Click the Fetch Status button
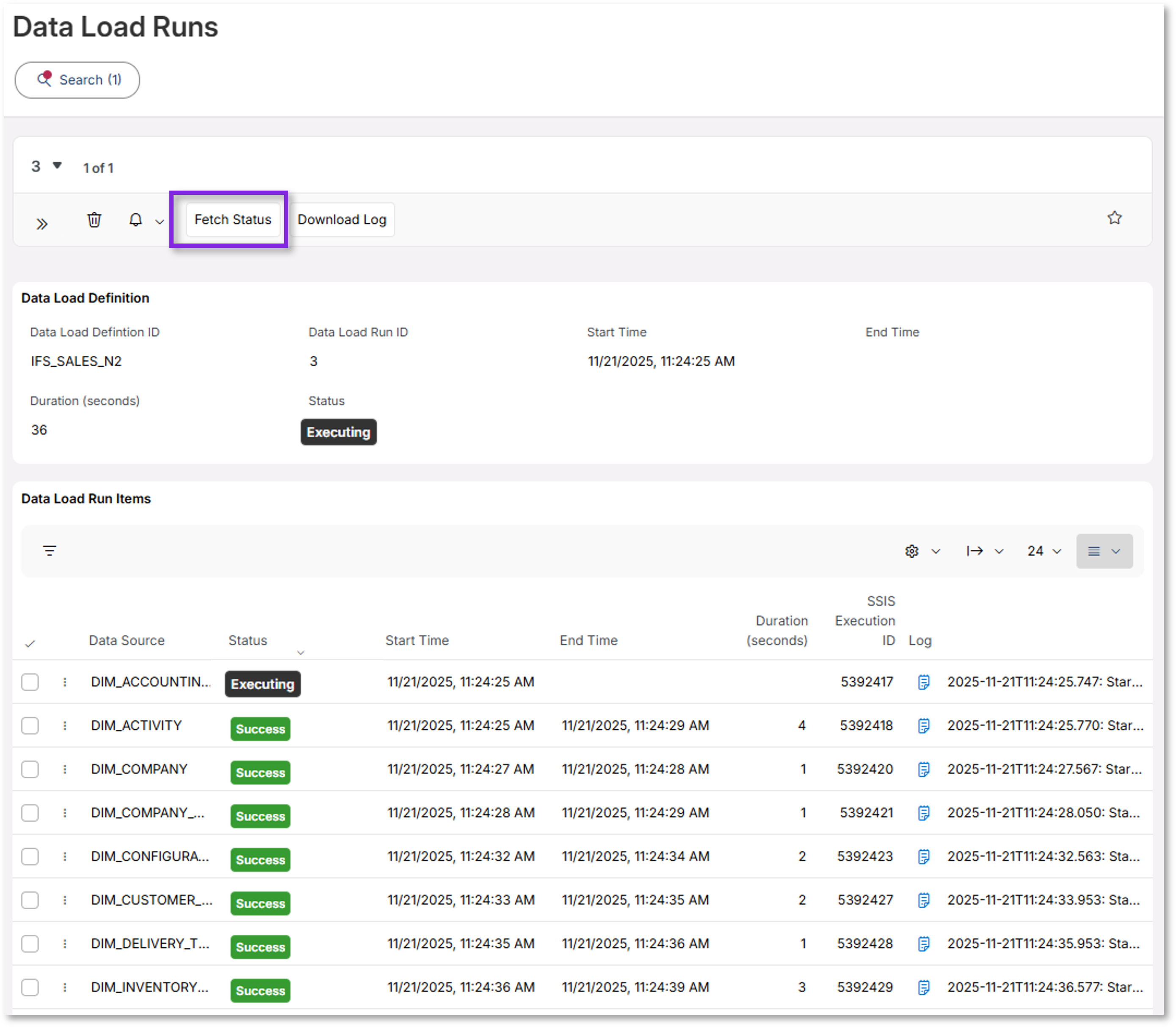The height and width of the screenshot is (1027, 1176). point(232,219)
